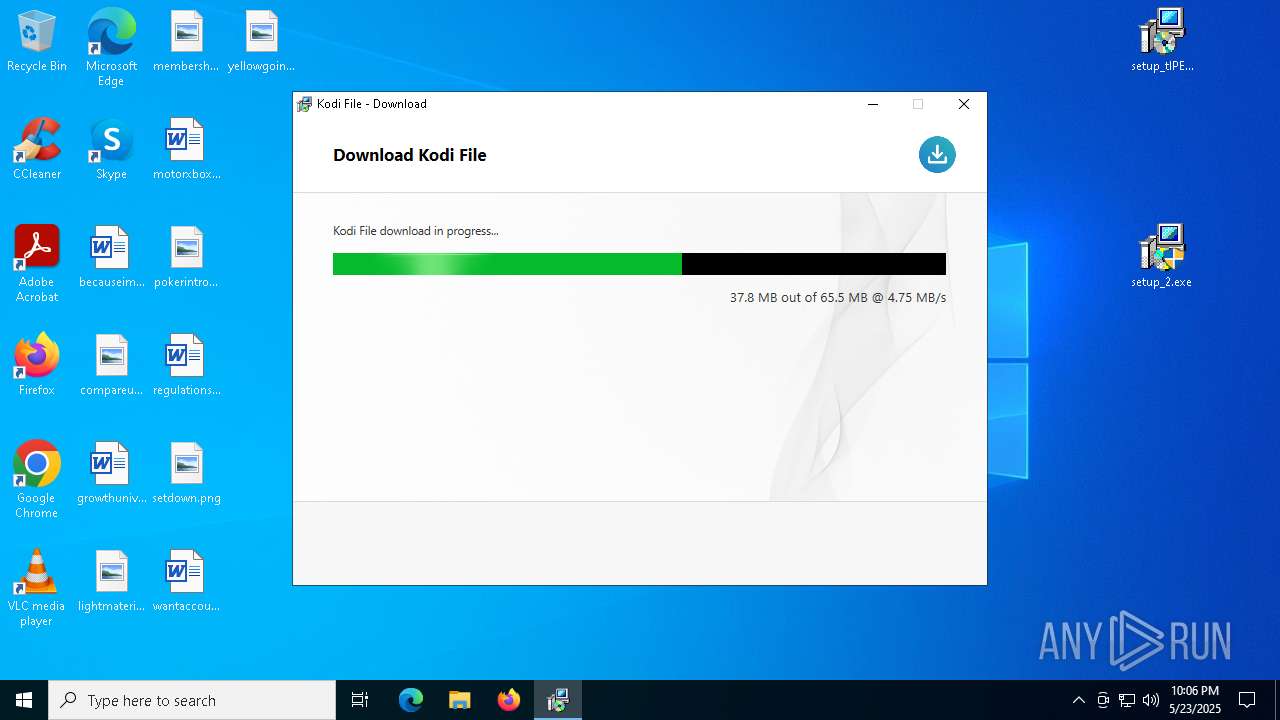Click the blue download icon in Kodi window
1280x720 pixels.
937,154
